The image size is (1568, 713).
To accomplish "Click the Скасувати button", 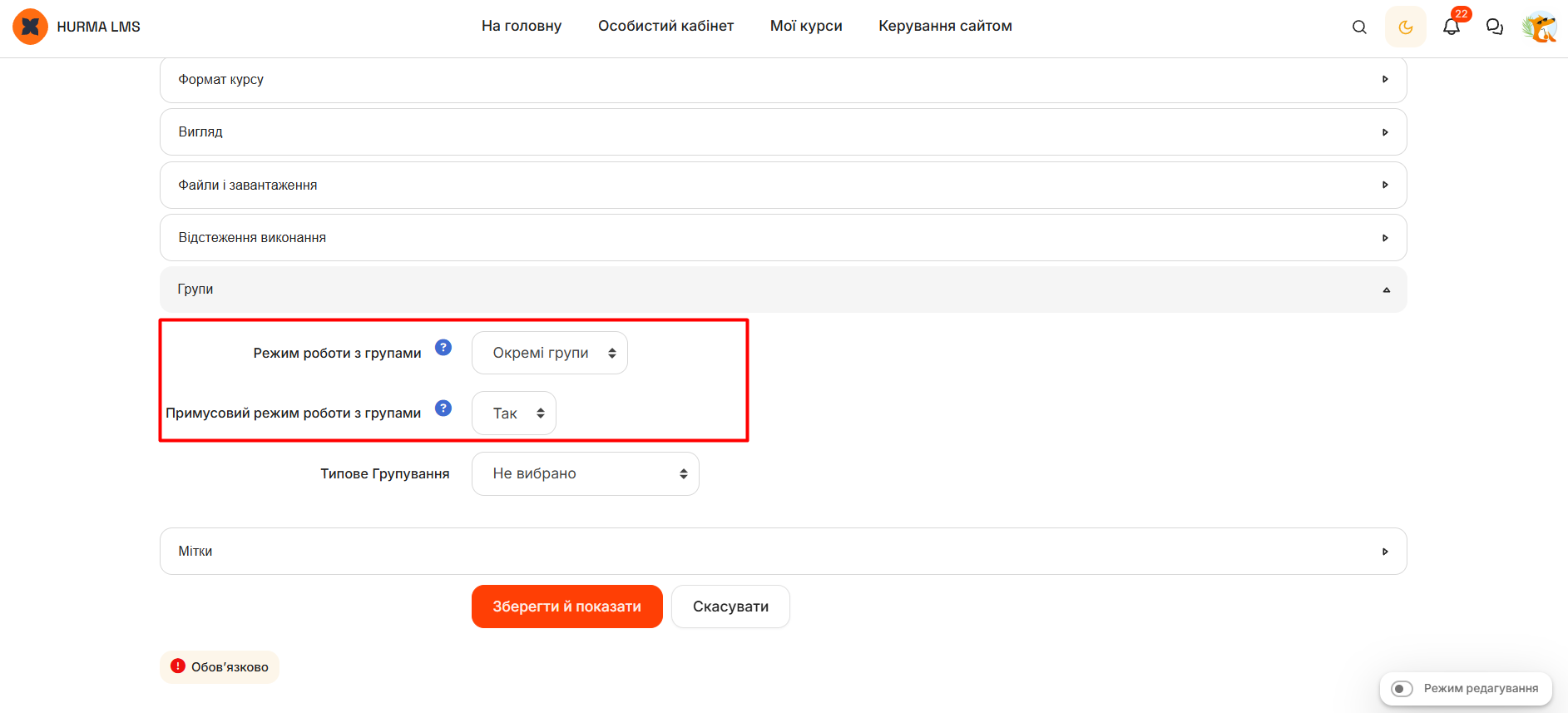I will 730,607.
